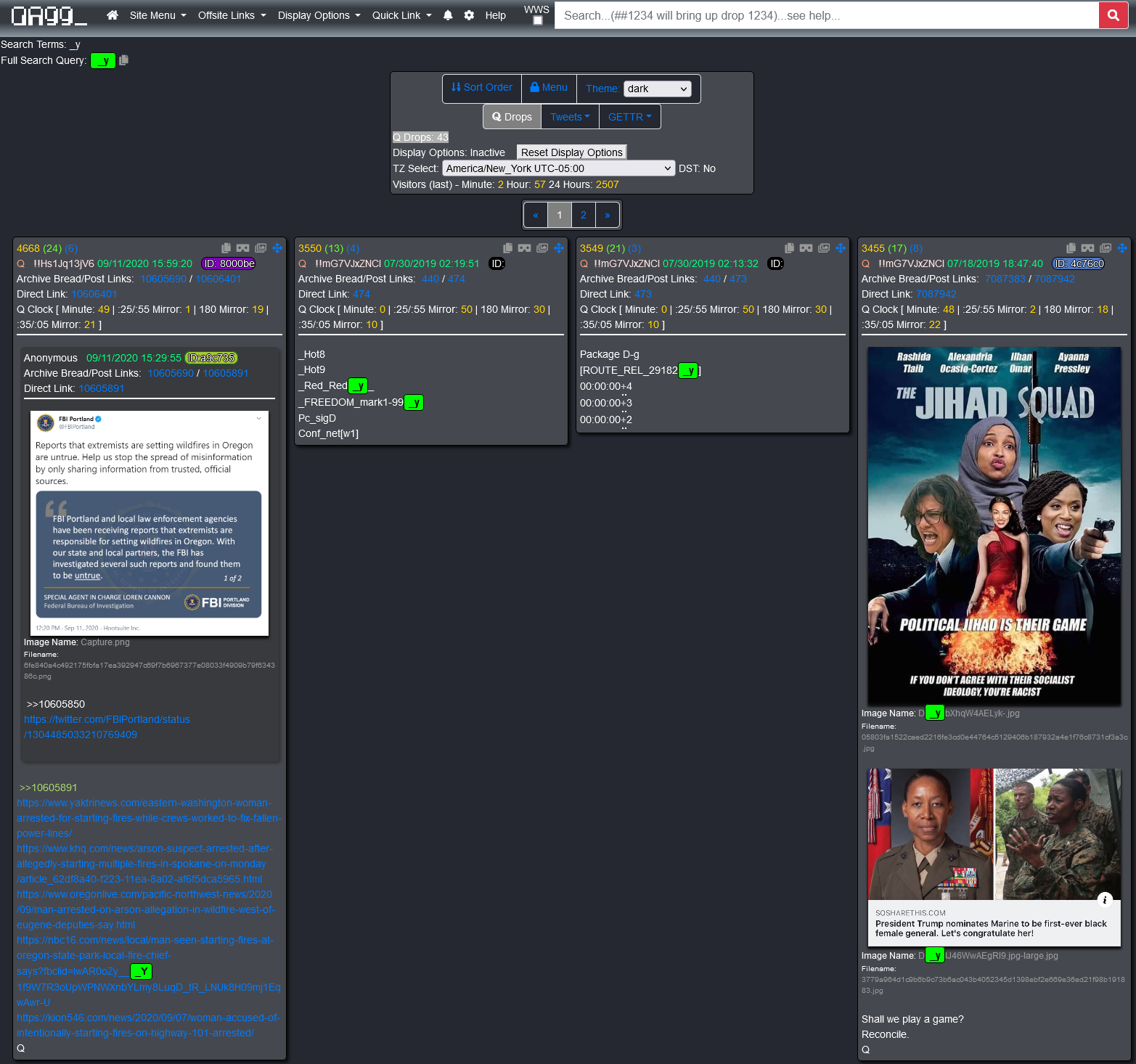The height and width of the screenshot is (1064, 1136).
Task: Copy drop 4668 to clipboard
Action: point(226,248)
